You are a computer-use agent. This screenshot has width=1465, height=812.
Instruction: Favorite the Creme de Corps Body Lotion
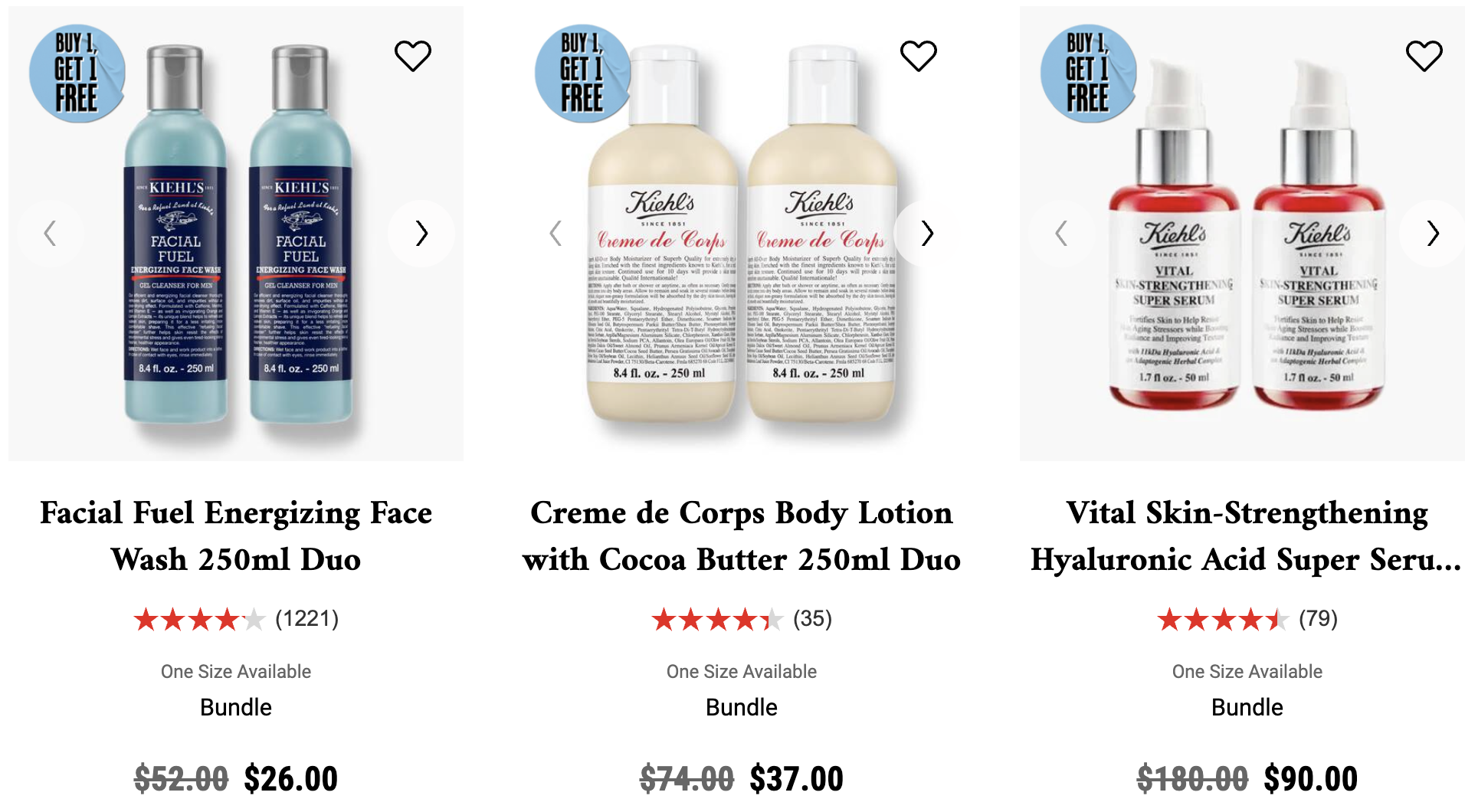919,56
